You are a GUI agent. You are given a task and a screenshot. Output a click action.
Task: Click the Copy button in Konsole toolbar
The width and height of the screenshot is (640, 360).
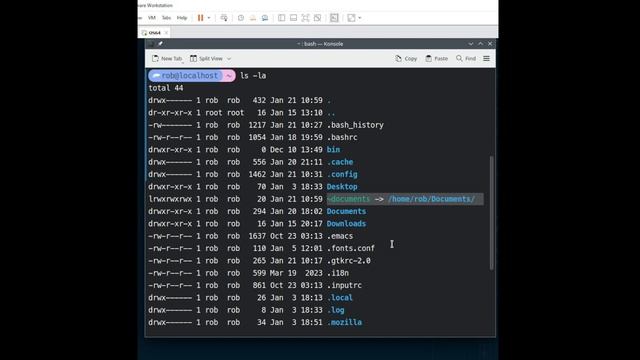(406, 59)
